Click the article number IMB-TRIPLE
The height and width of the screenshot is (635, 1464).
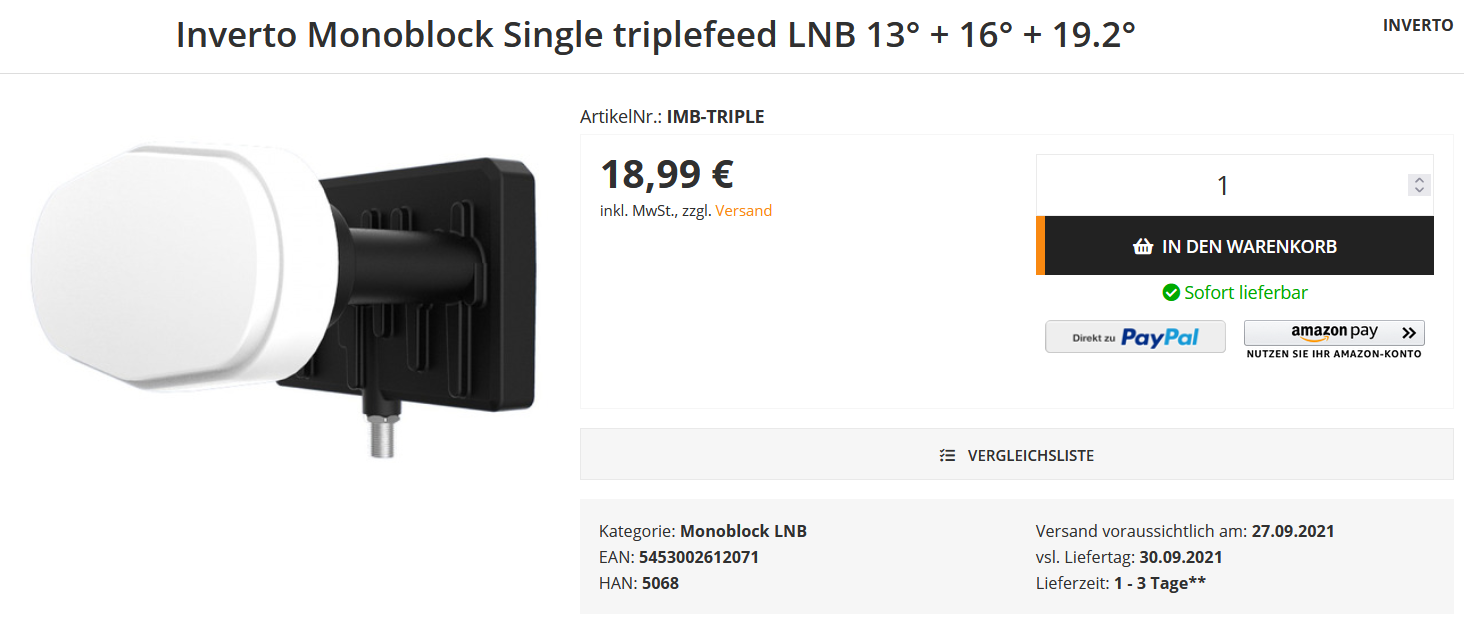715,117
